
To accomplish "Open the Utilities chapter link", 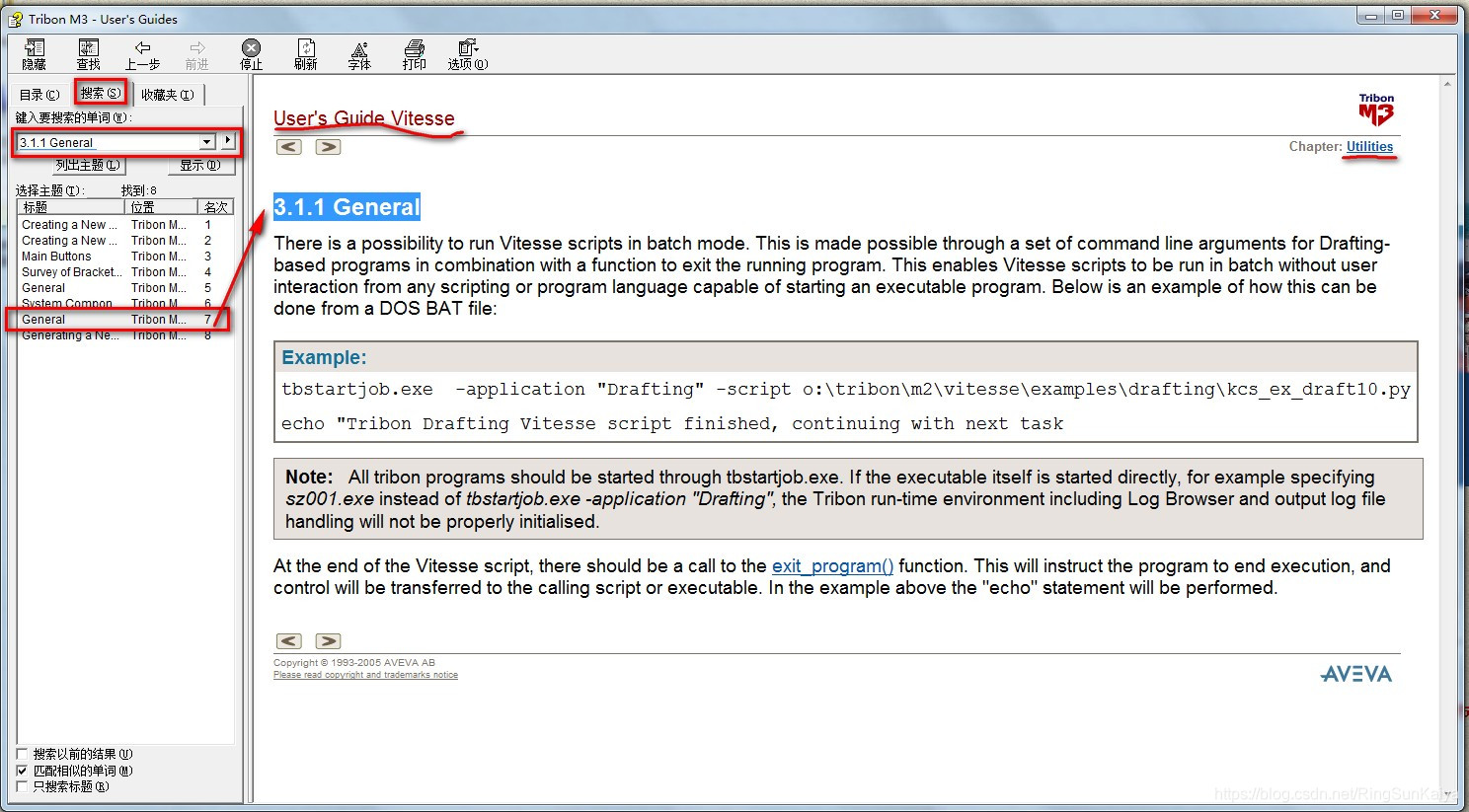I will [1369, 146].
